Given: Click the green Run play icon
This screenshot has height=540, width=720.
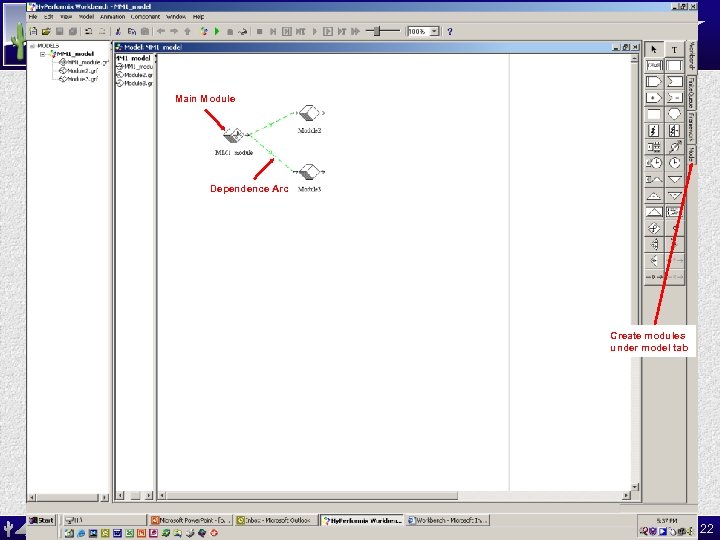Looking at the screenshot, I should 217,31.
